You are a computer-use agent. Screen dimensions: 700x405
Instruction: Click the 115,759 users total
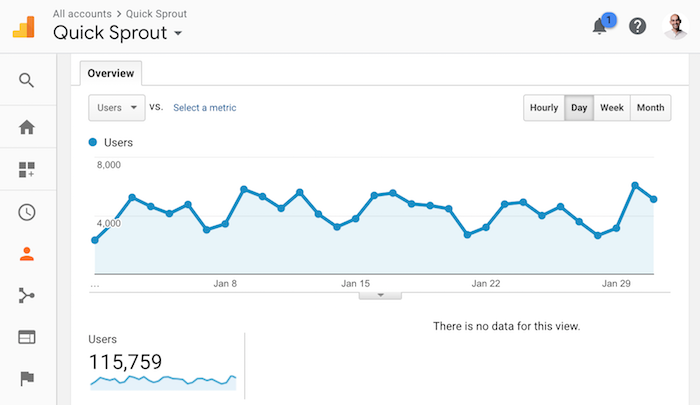coord(125,362)
